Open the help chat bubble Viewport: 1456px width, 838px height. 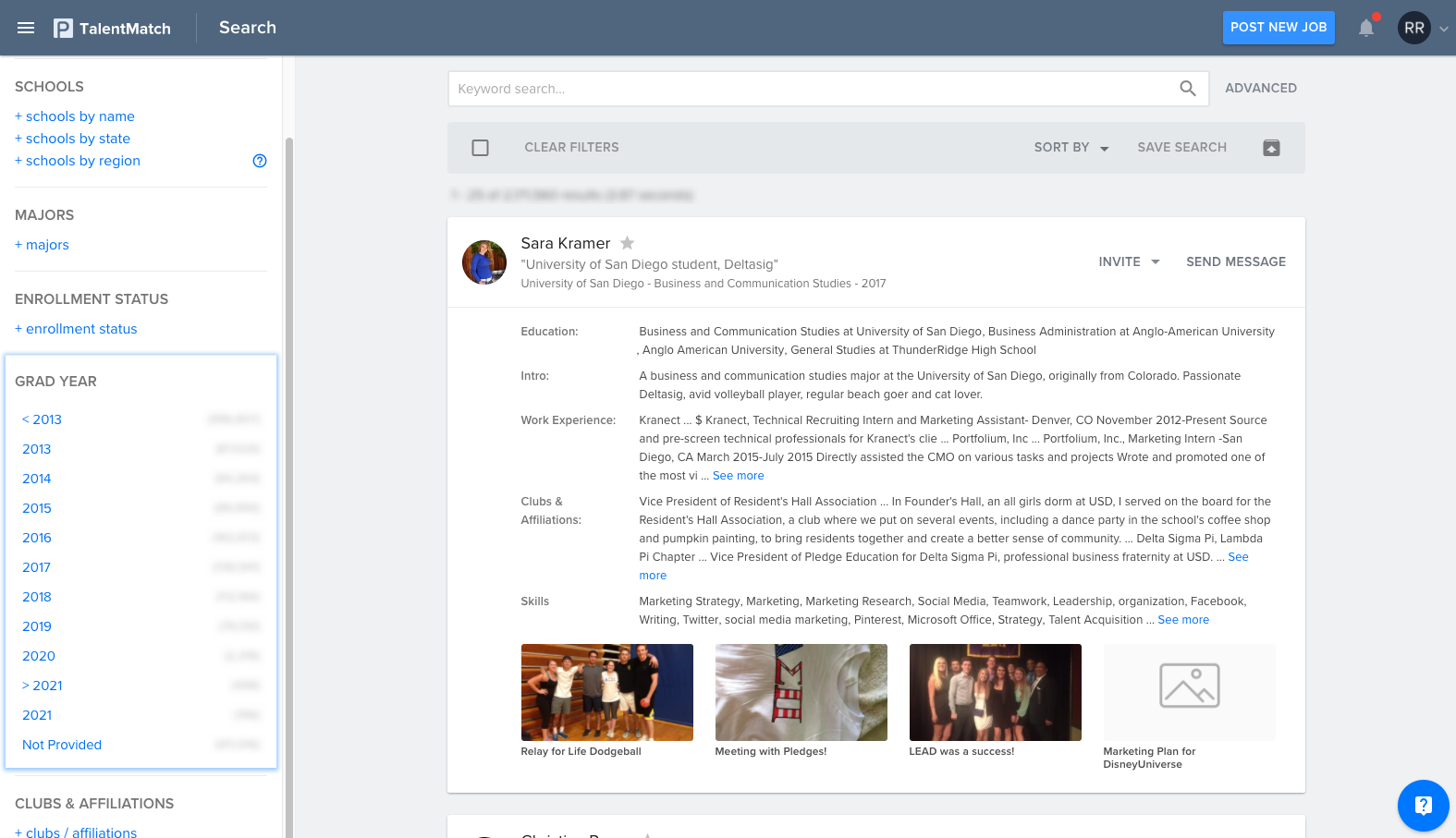[x=1423, y=806]
